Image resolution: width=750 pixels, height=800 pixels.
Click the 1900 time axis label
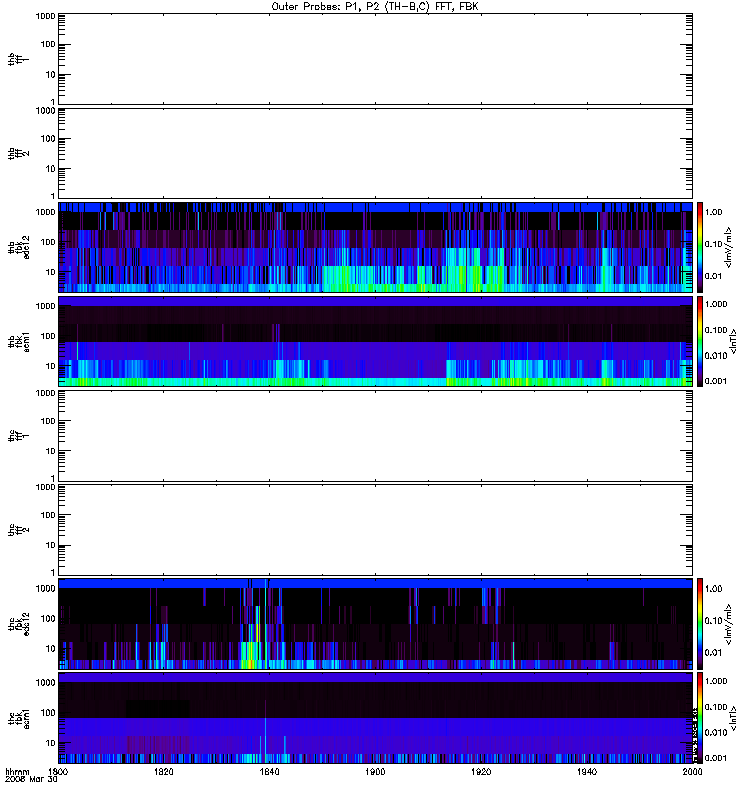[x=375, y=772]
